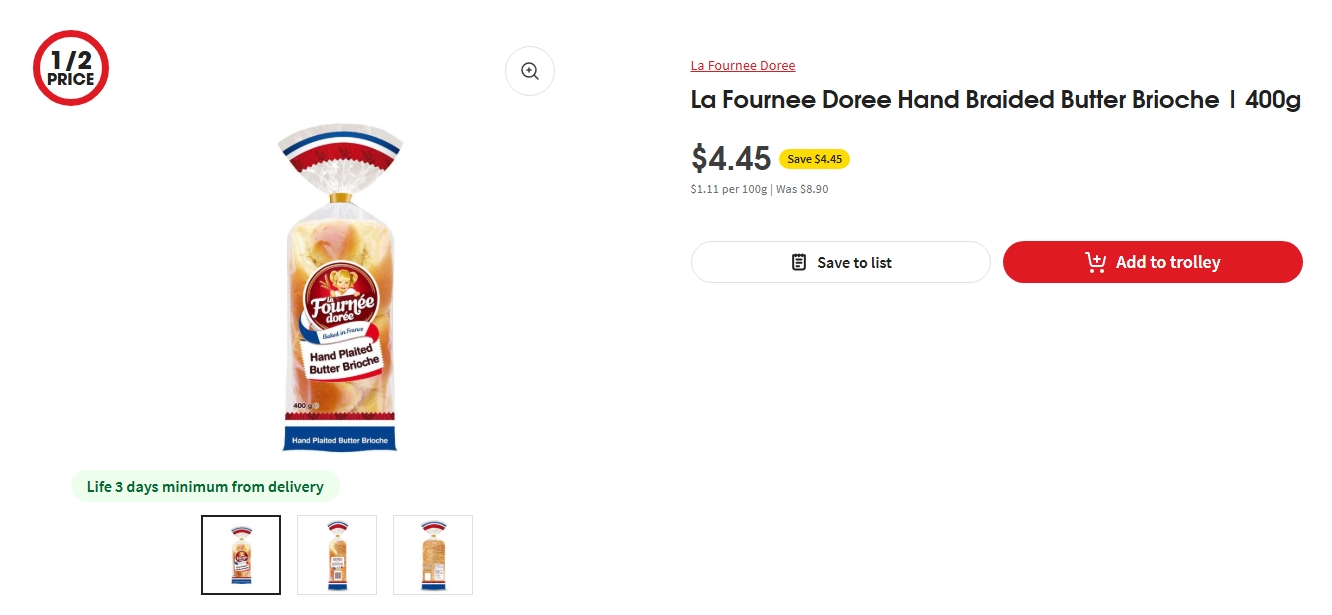Select the second product thumbnail
Image resolution: width=1332 pixels, height=615 pixels.
coord(337,555)
